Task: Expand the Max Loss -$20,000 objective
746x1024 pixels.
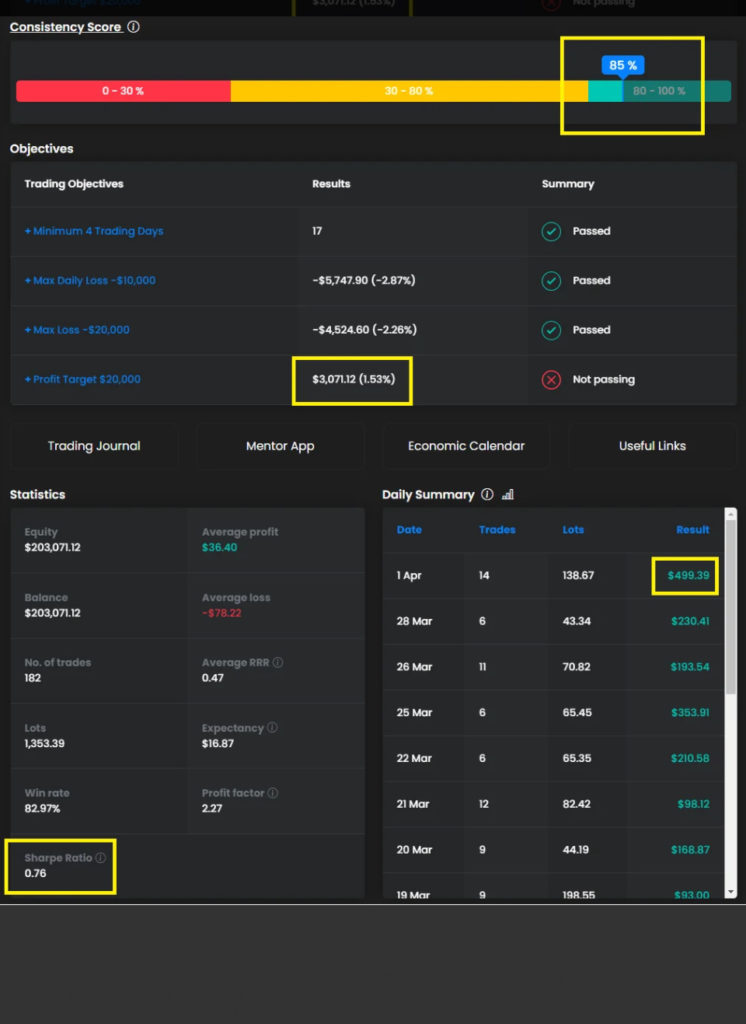Action: pos(77,330)
